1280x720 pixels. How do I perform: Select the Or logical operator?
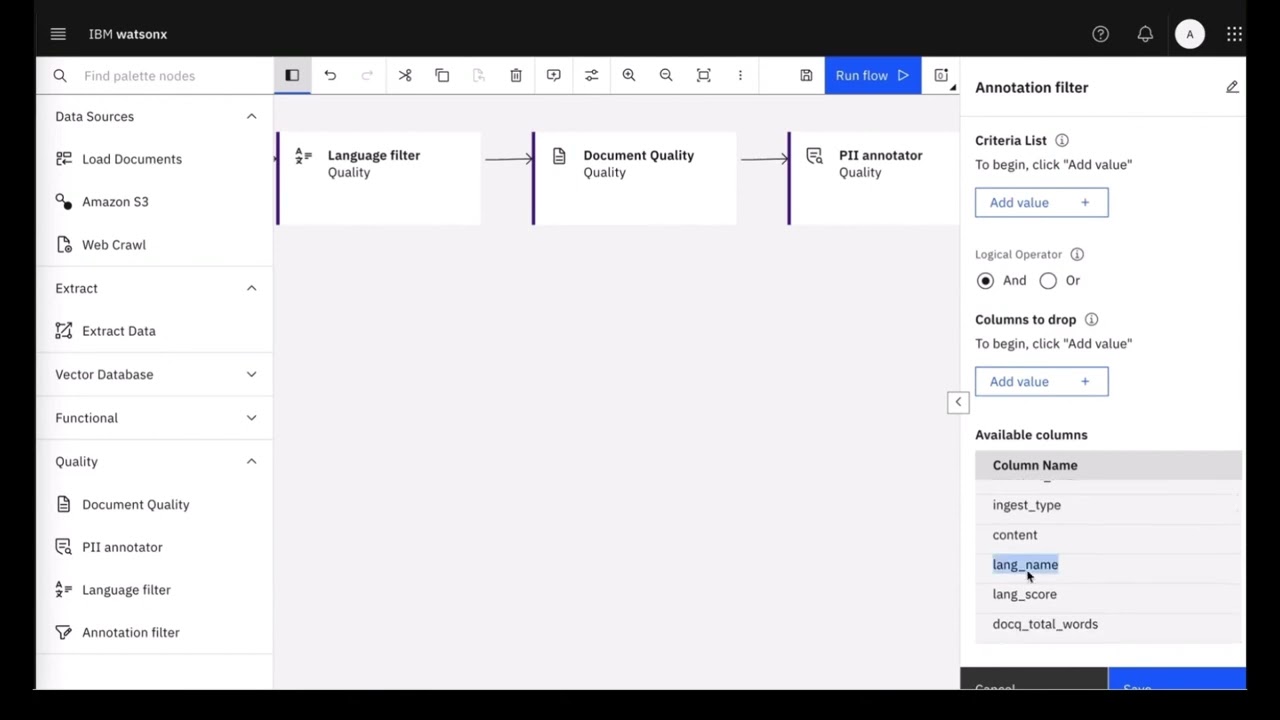(1047, 280)
